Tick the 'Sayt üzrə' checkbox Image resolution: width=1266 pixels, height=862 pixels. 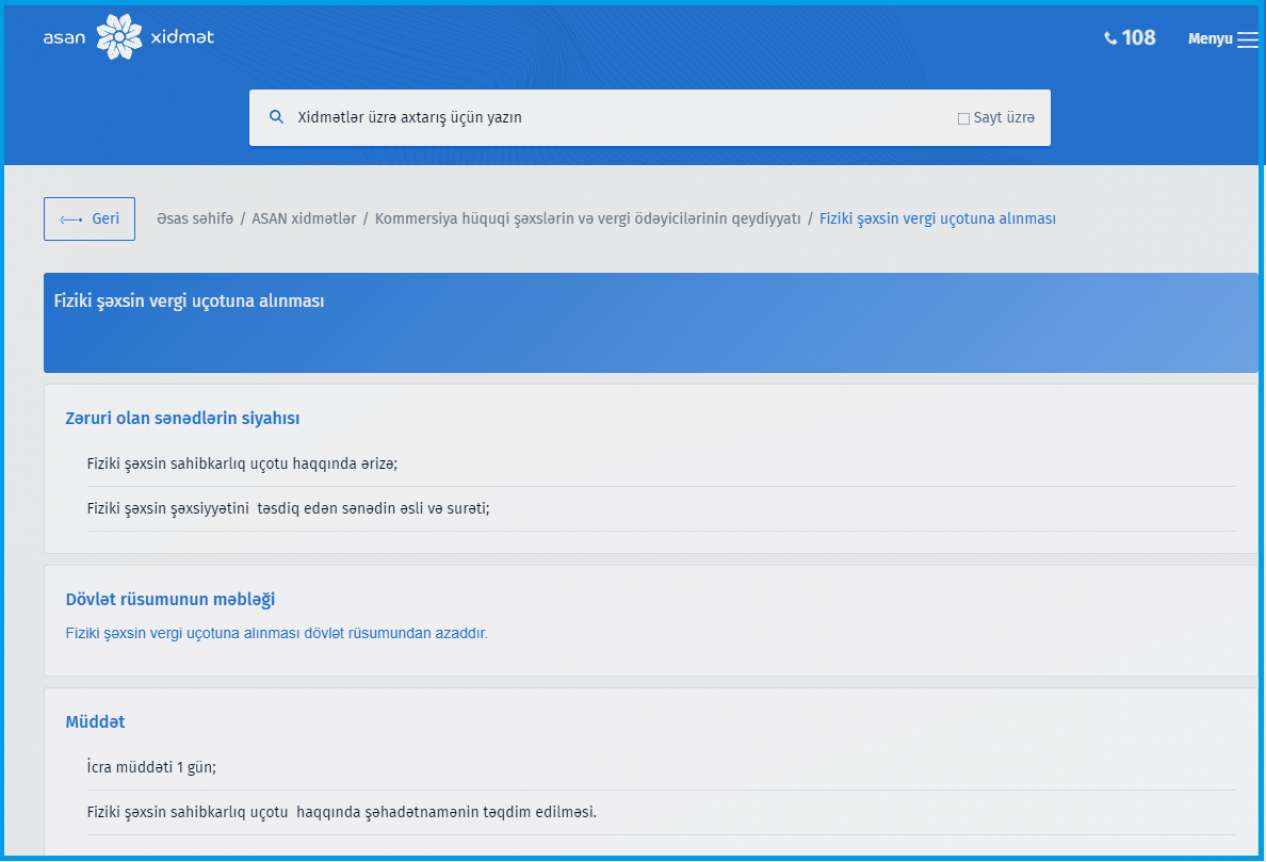pyautogui.click(x=964, y=119)
